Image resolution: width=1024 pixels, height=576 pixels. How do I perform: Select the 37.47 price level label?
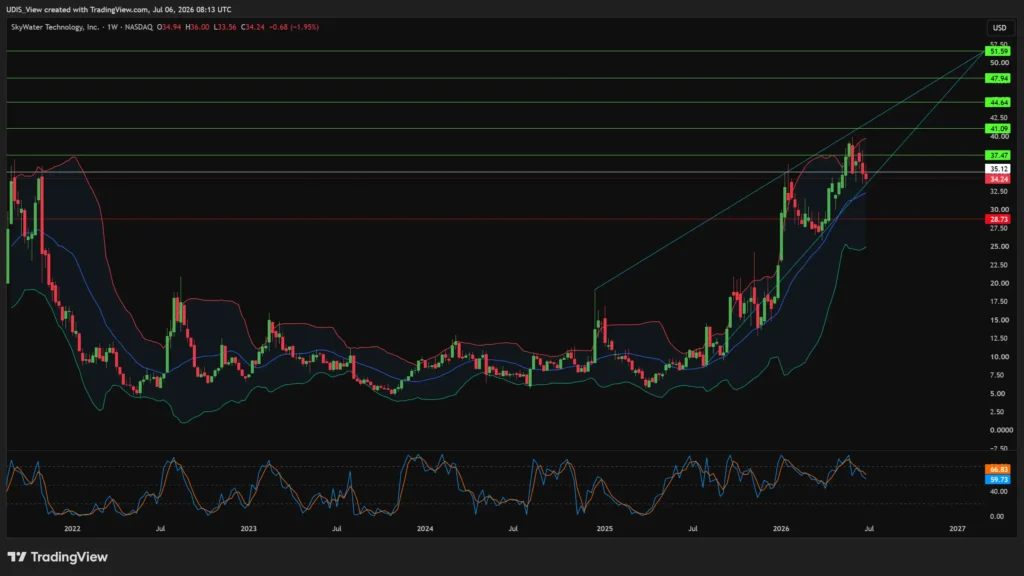pyautogui.click(x=999, y=155)
